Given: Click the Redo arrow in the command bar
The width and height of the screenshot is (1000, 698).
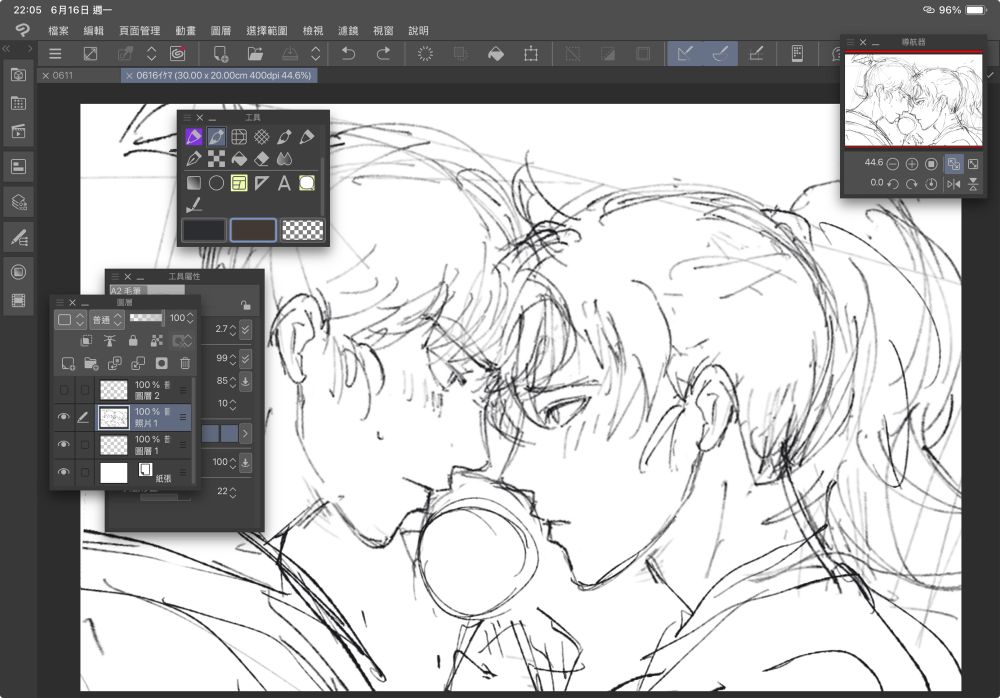Looking at the screenshot, I should point(383,54).
